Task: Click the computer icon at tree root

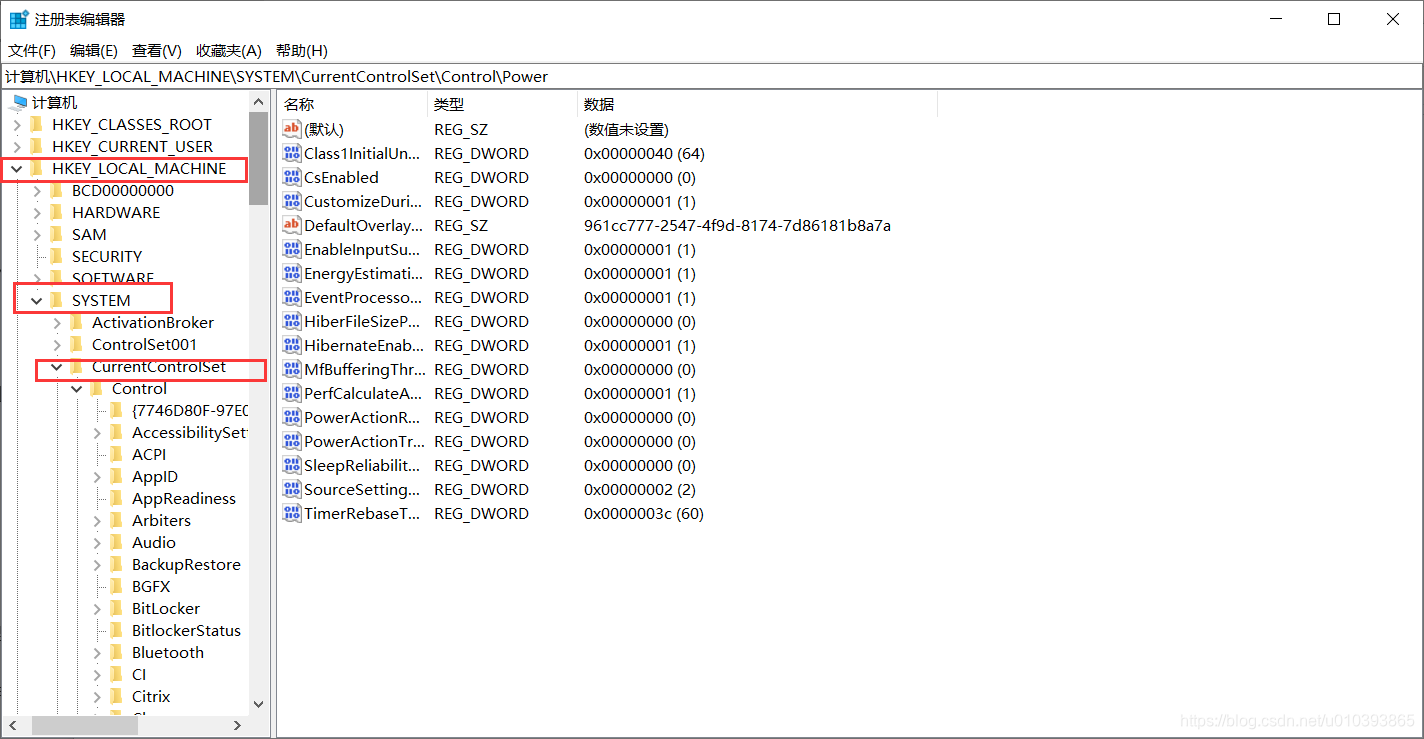Action: click(x=18, y=102)
